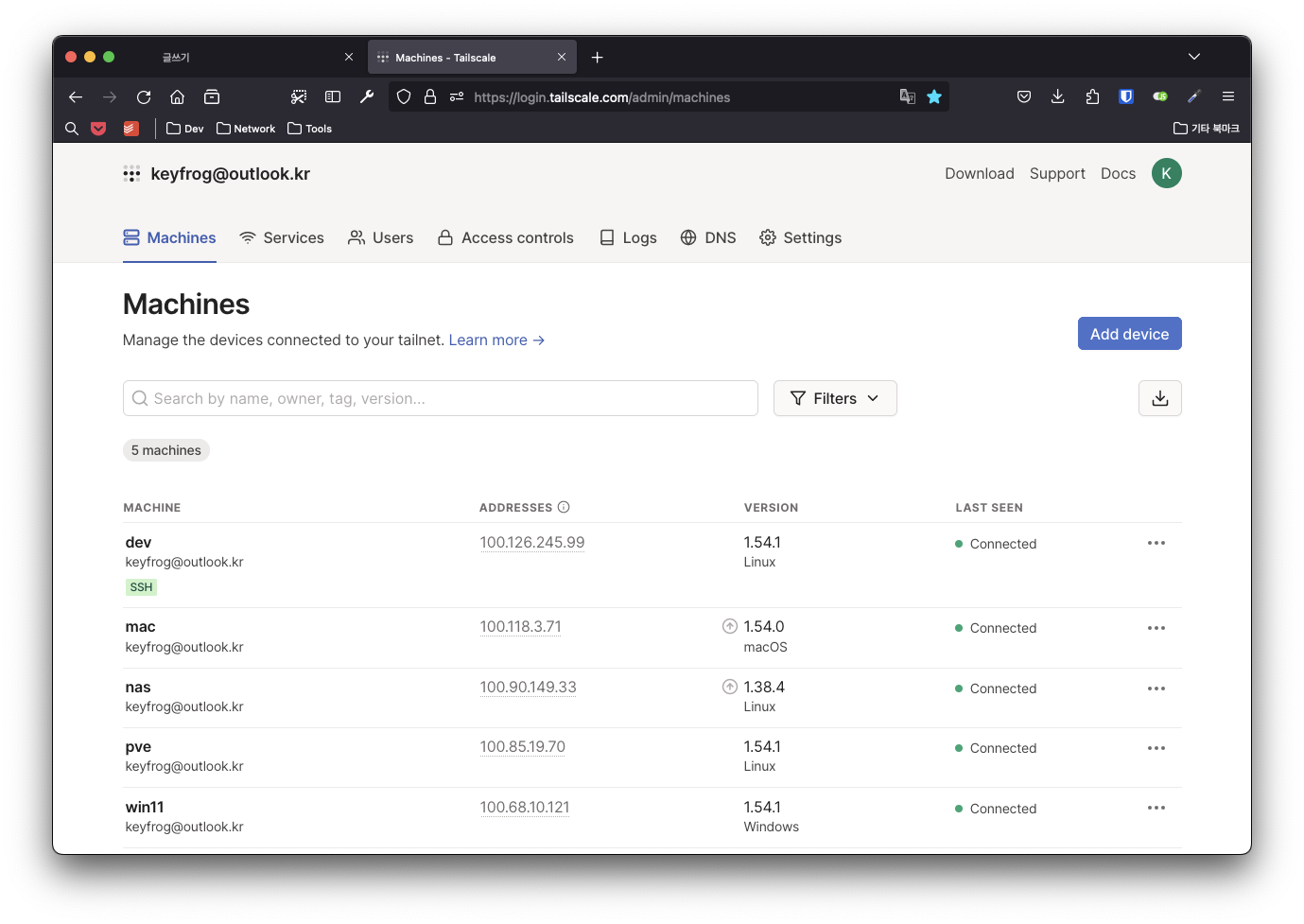Viewport: 1304px width, 924px height.
Task: Open the three-dot menu for pve
Action: [1156, 748]
